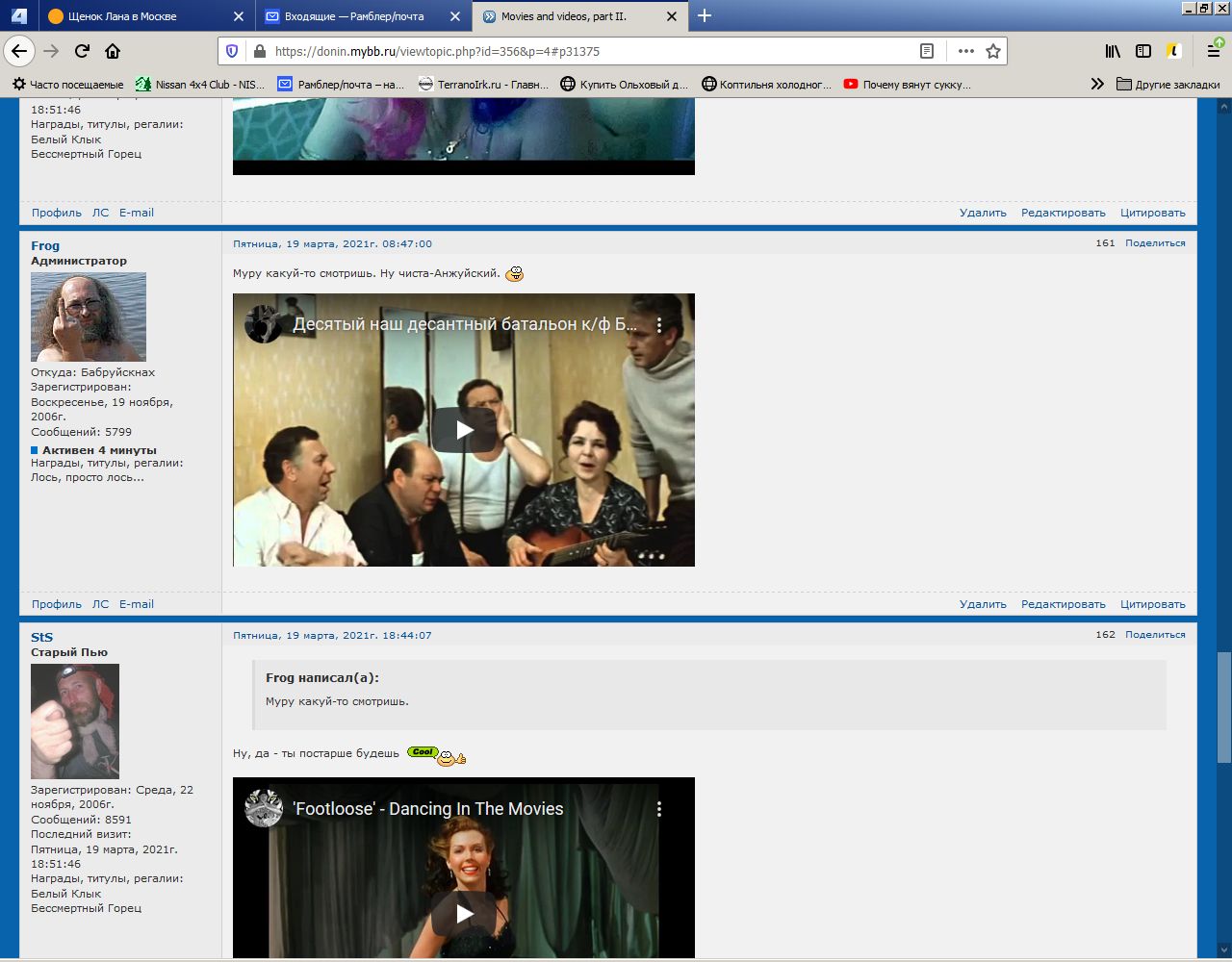The width and height of the screenshot is (1232, 962).
Task: Open the Nissan 4x4 Club bookmark
Action: click(x=200, y=84)
